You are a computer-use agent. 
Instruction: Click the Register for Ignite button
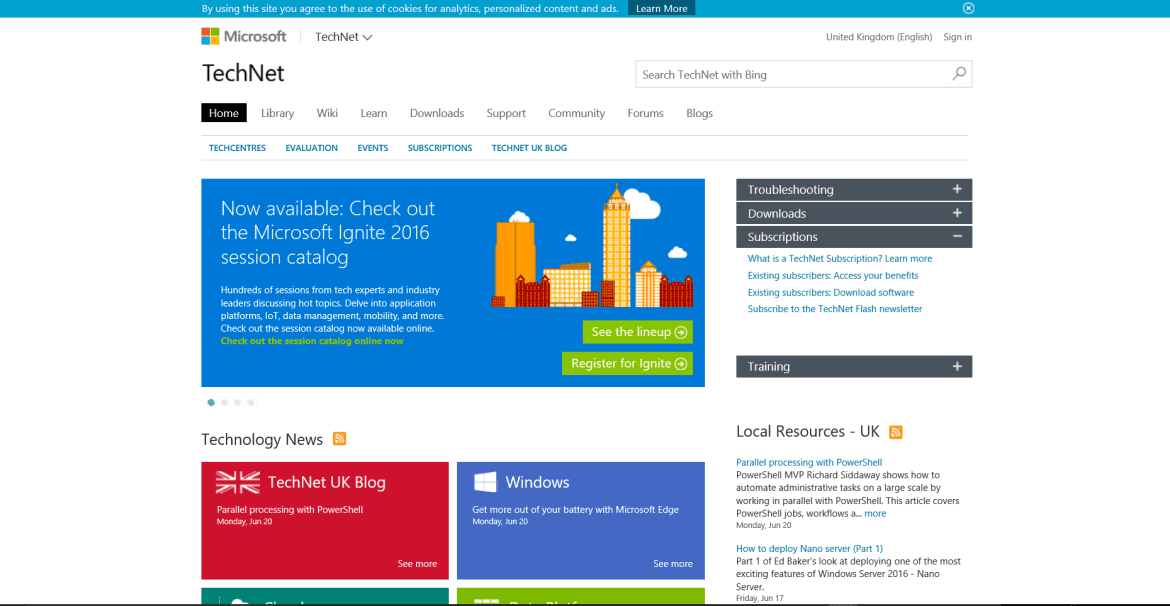pyautogui.click(x=627, y=363)
